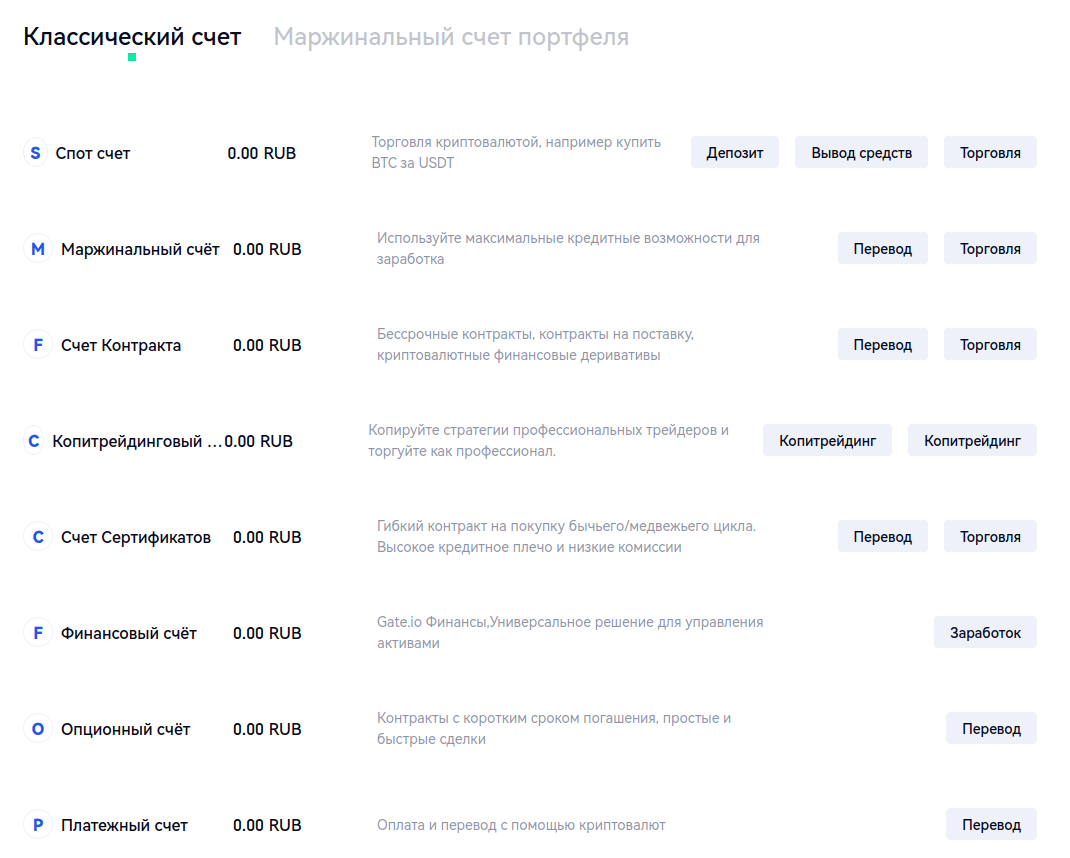
Task: Open Торговля for the Спот счет
Action: 990,153
